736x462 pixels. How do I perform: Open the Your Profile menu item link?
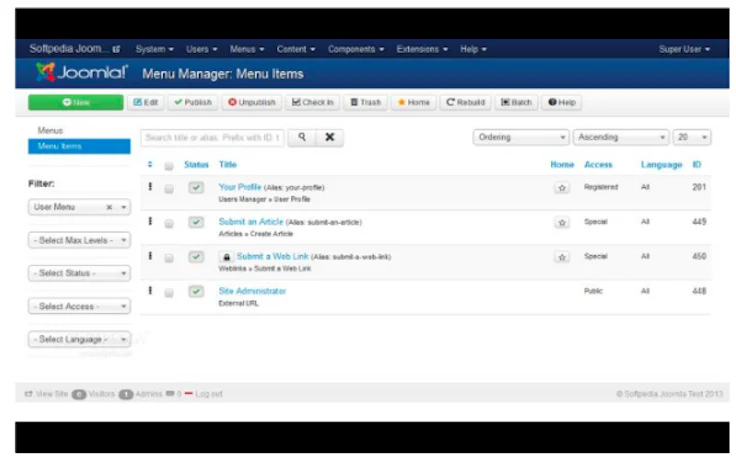pyautogui.click(x=239, y=187)
